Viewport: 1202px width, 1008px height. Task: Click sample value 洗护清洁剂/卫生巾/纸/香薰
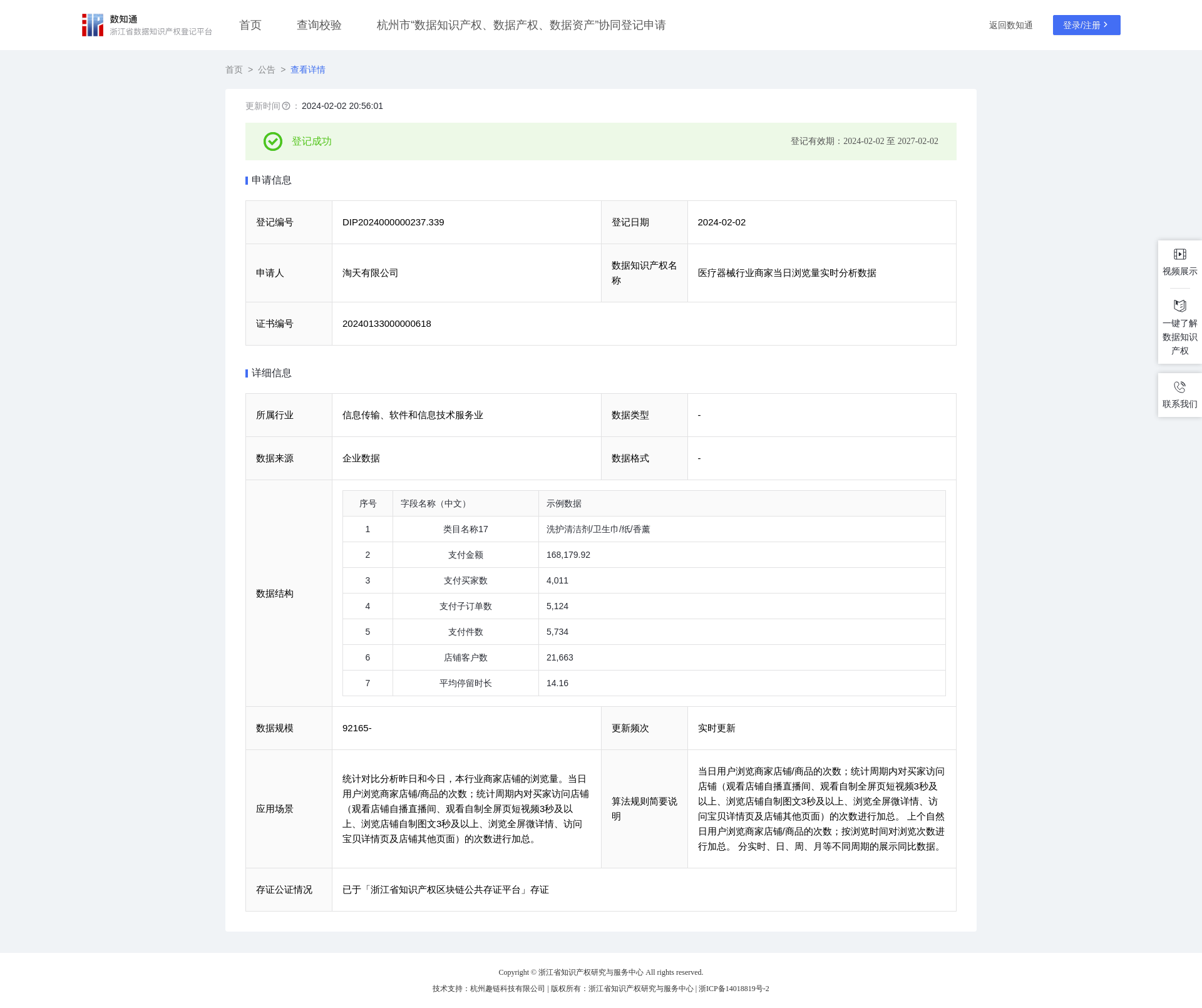[x=598, y=530]
